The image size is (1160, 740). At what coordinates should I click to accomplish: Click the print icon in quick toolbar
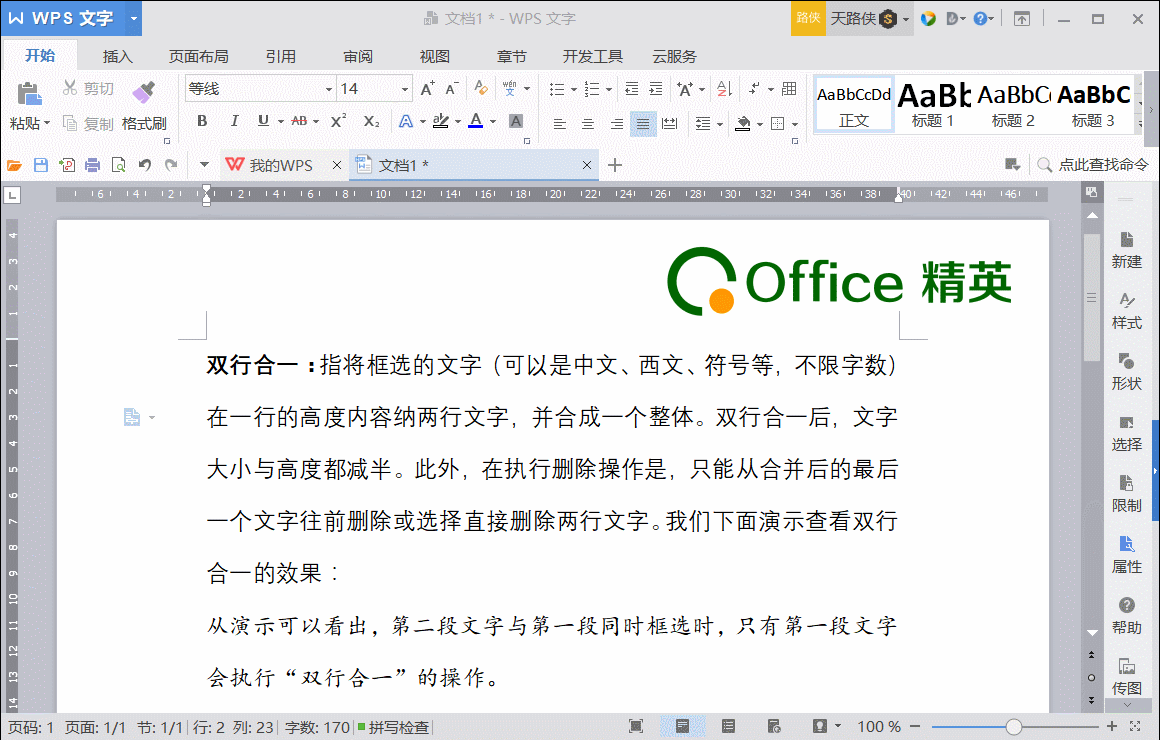tap(92, 165)
